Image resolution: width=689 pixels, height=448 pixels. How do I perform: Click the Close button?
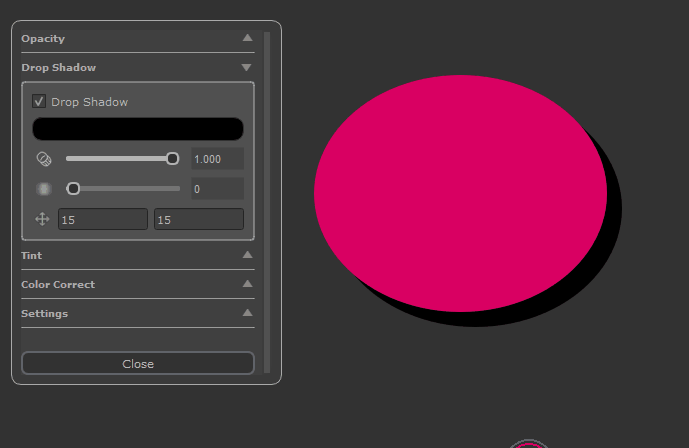[x=138, y=364]
